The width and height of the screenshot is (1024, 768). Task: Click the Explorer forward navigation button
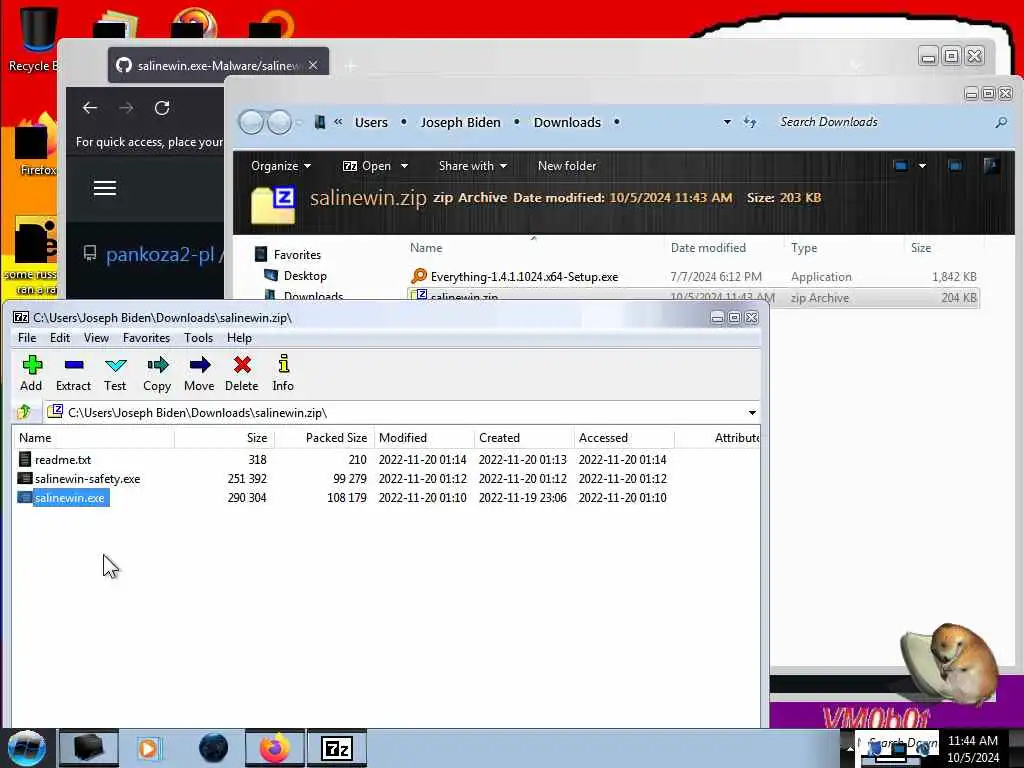[x=280, y=122]
